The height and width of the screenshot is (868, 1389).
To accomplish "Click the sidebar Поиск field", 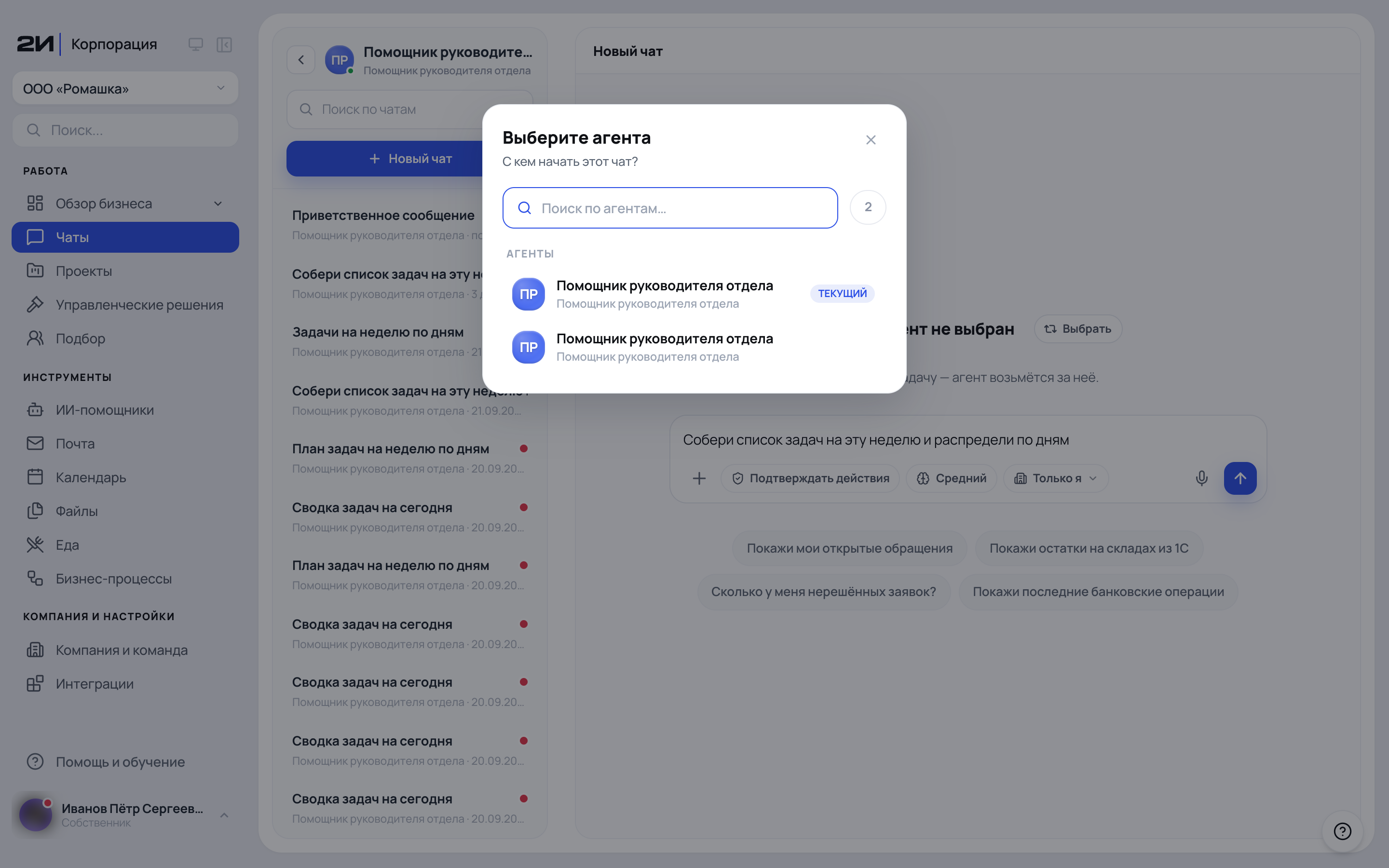I will (125, 130).
